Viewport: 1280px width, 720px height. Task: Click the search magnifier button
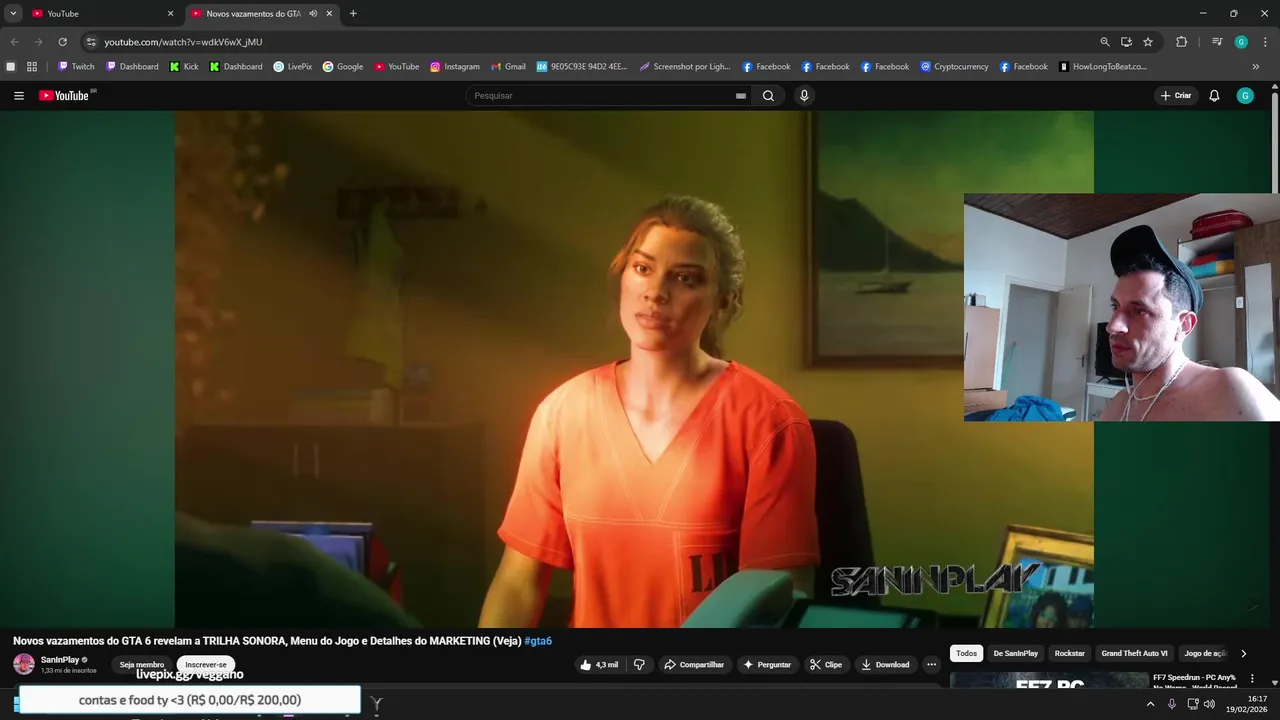click(x=768, y=96)
